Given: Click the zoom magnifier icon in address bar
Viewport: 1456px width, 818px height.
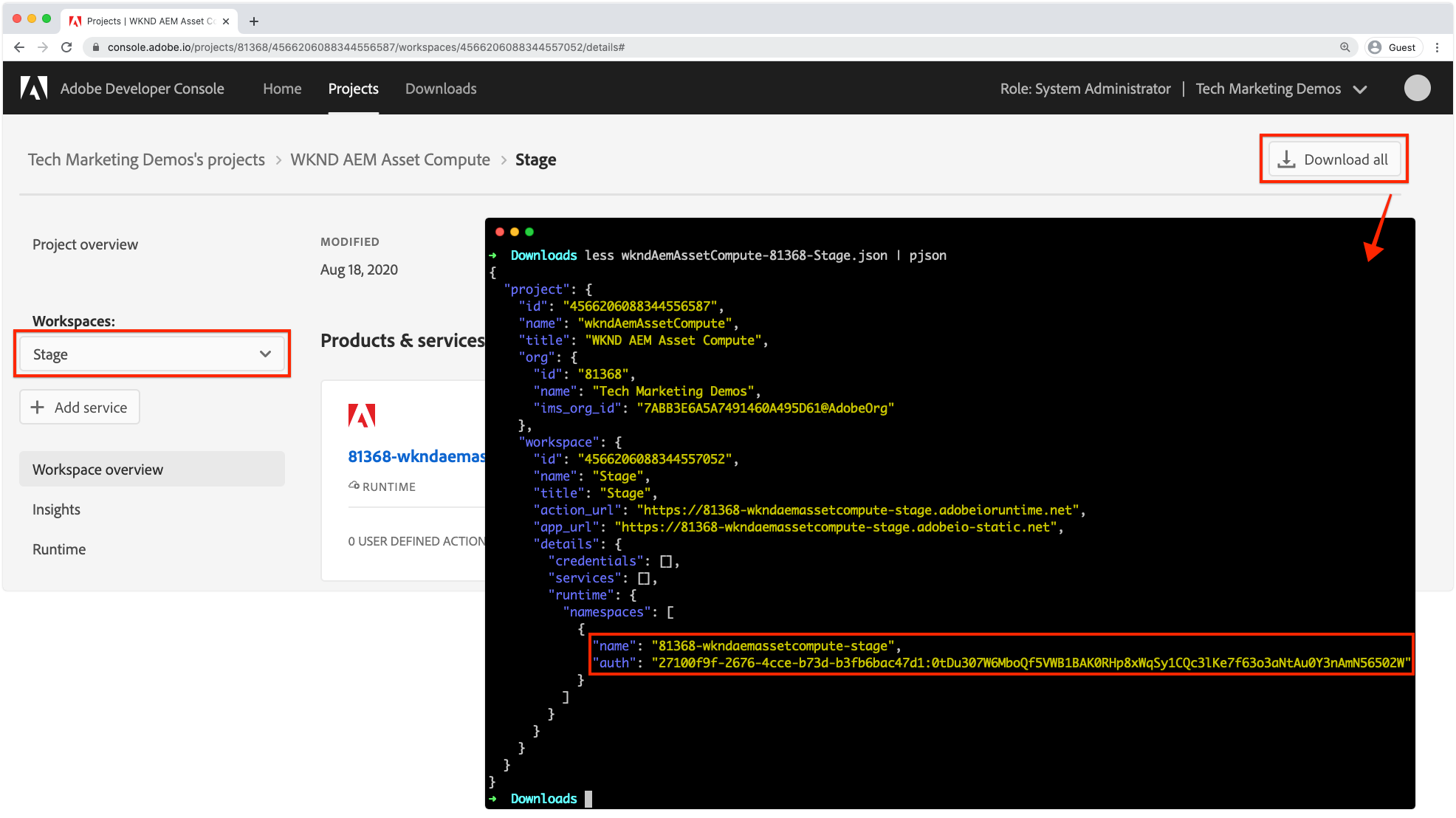Looking at the screenshot, I should click(1345, 47).
